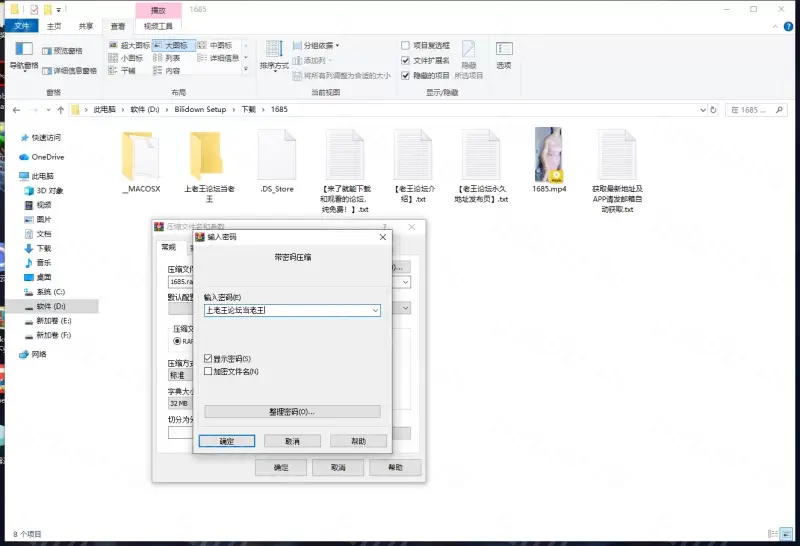800x546 pixels.
Task: Select OneDrive in the navigation sidebar
Action: pos(47,157)
